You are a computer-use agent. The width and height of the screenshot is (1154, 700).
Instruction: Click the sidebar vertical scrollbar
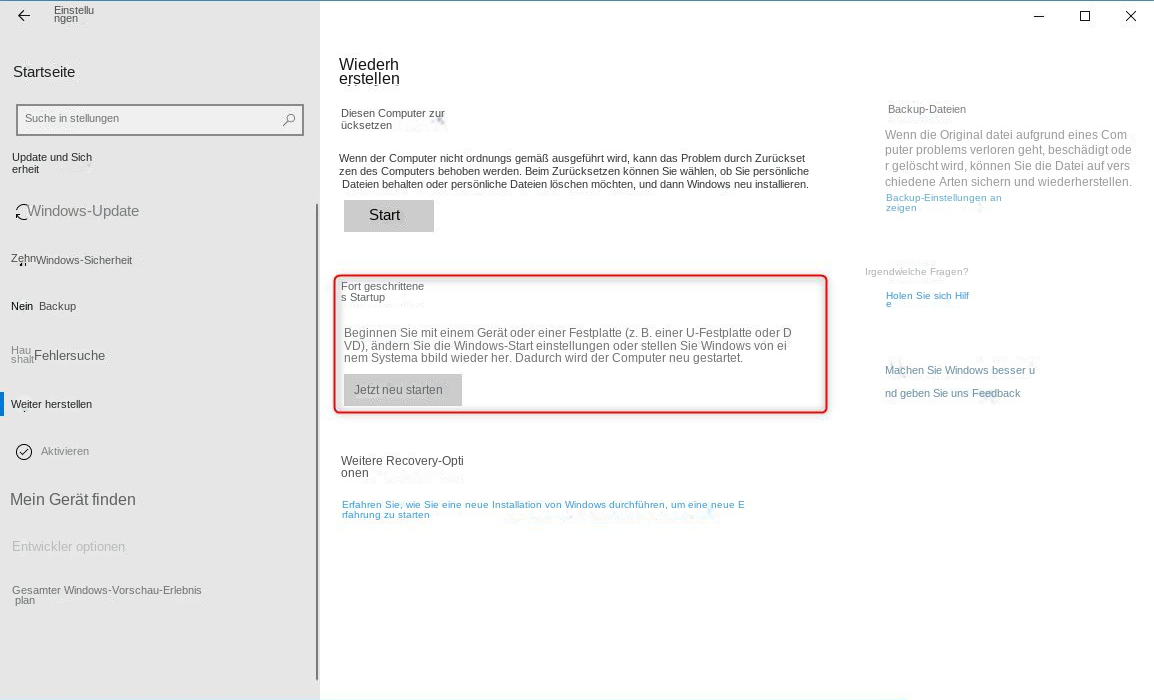317,442
